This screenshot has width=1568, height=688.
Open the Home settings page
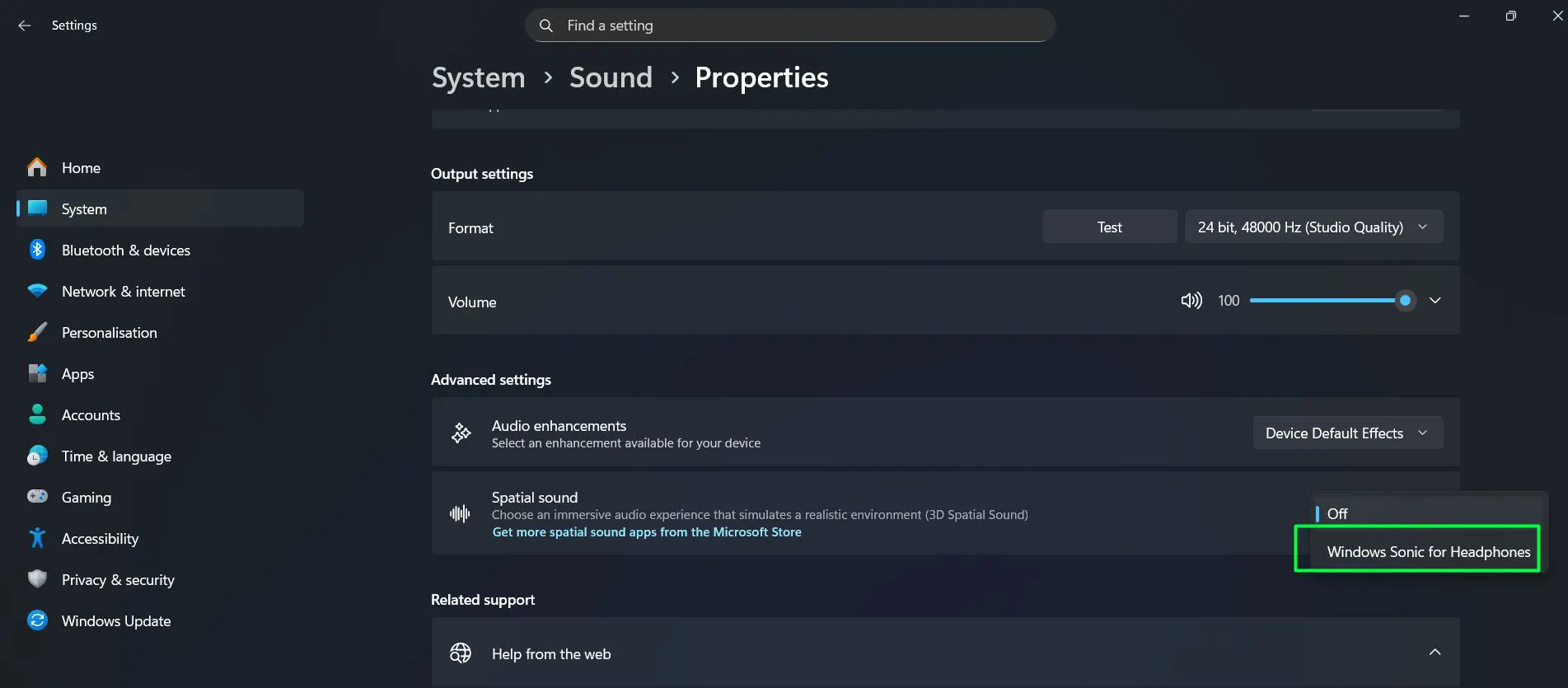160,167
